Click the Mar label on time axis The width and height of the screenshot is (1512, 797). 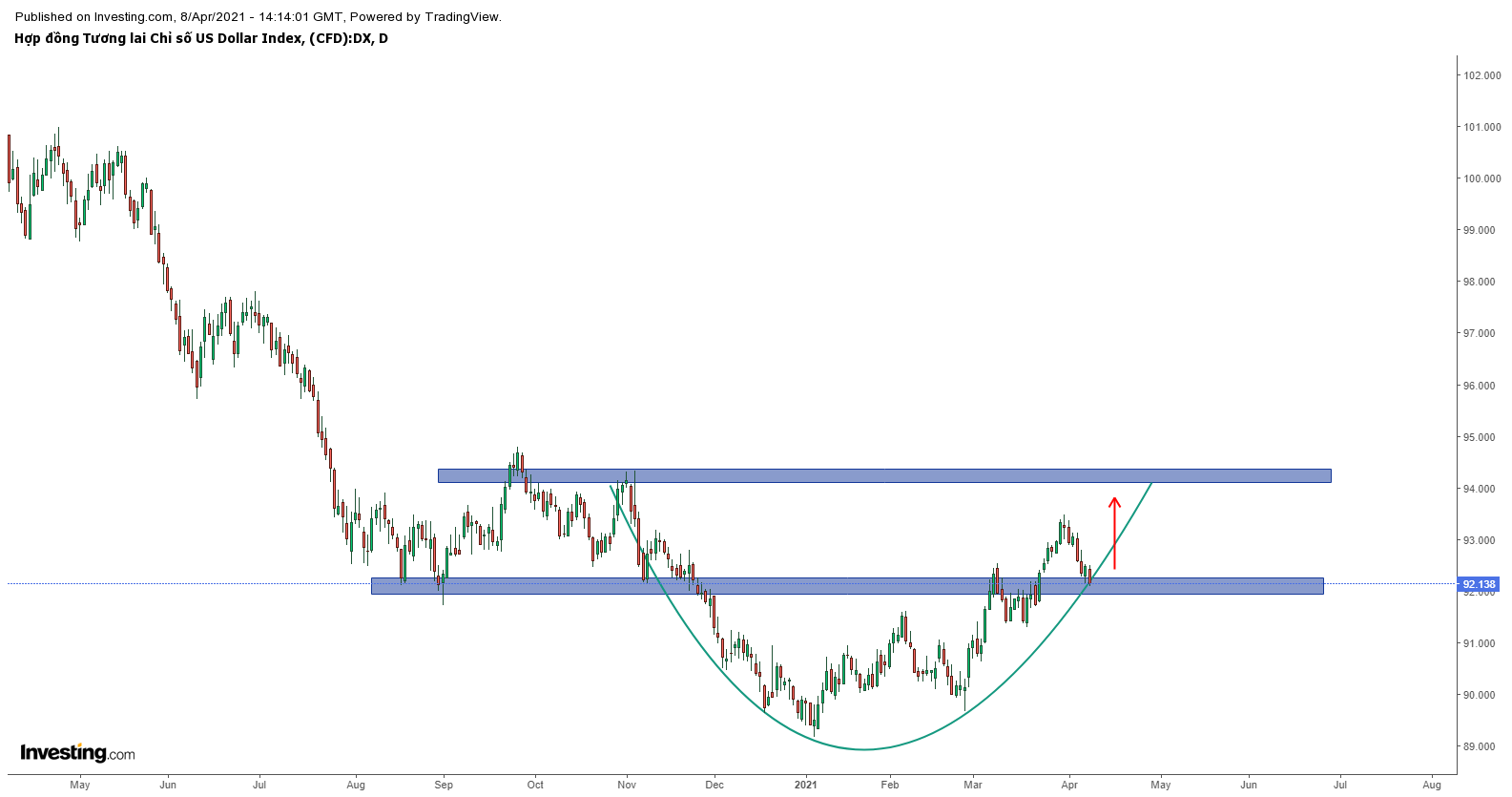[973, 785]
